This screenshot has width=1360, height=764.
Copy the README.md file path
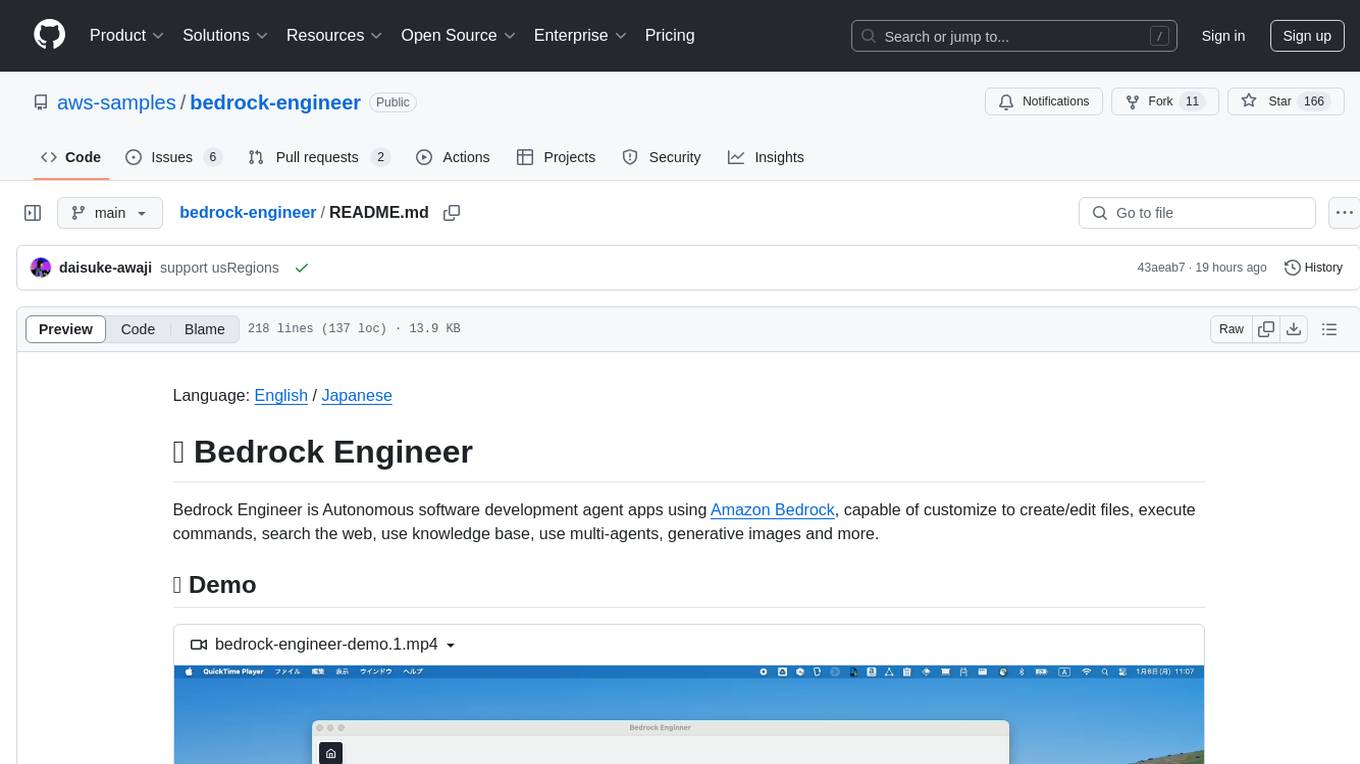[x=452, y=213]
